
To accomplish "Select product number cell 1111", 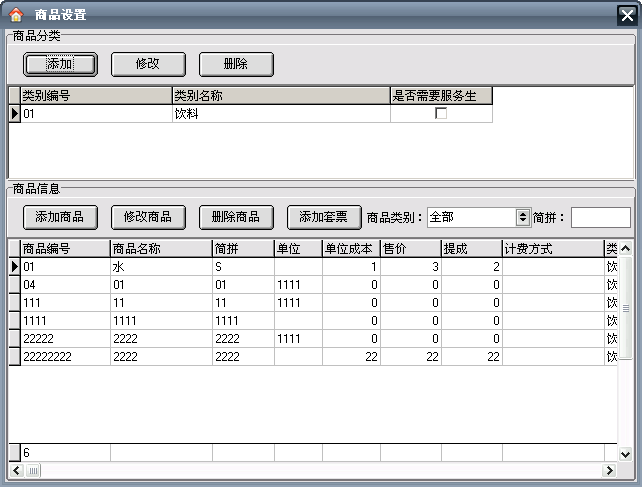I will (65, 321).
